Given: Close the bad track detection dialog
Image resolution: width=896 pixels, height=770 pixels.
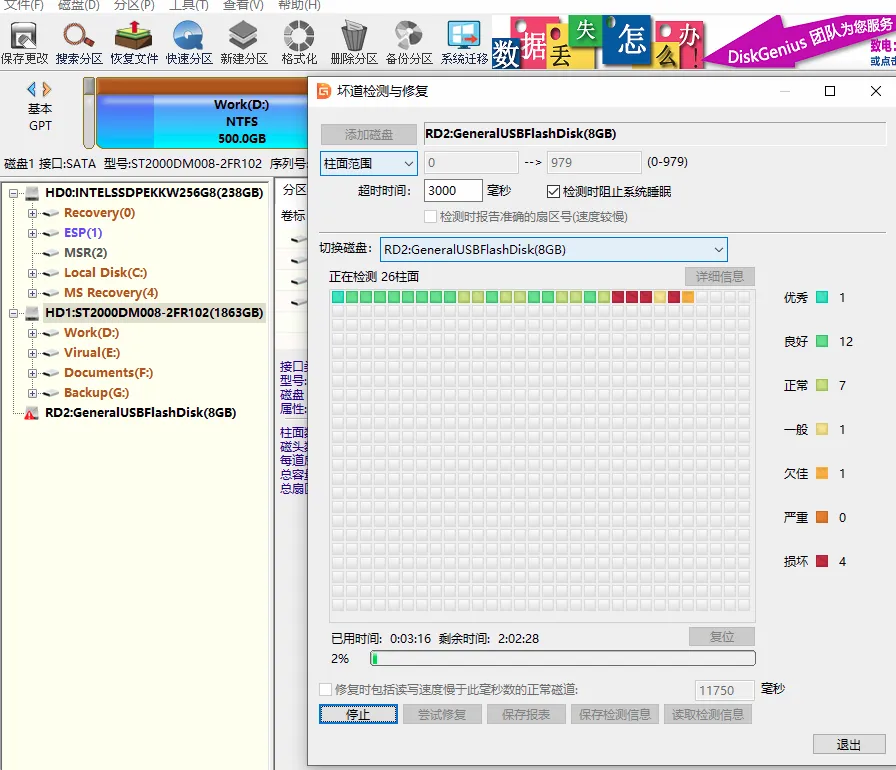Looking at the screenshot, I should pos(875,91).
